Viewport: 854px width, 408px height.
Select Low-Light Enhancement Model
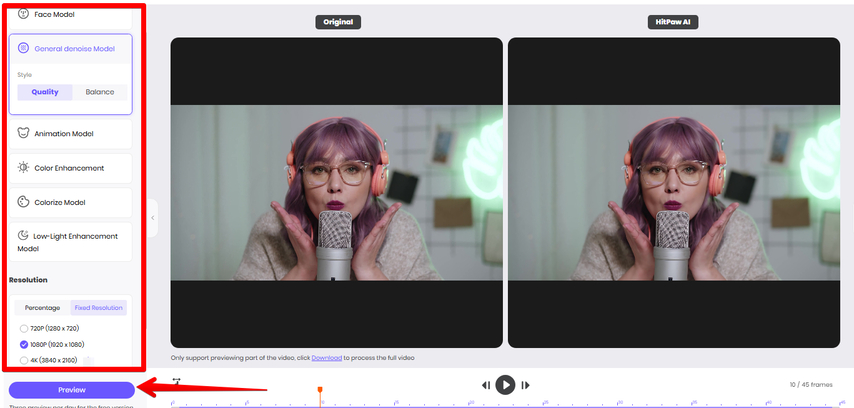[x=70, y=242]
